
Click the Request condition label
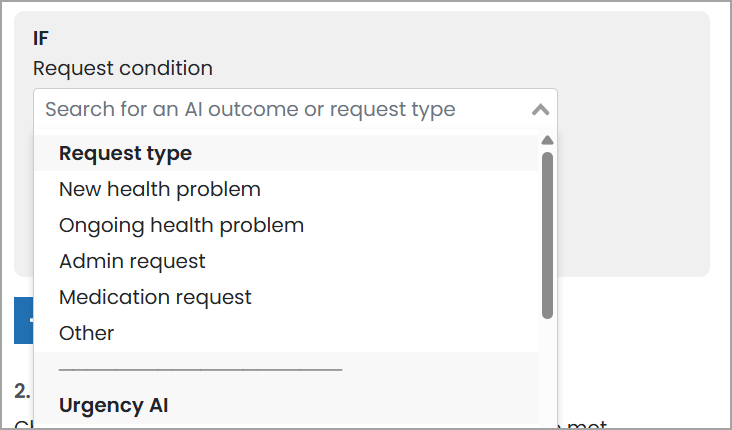(122, 68)
